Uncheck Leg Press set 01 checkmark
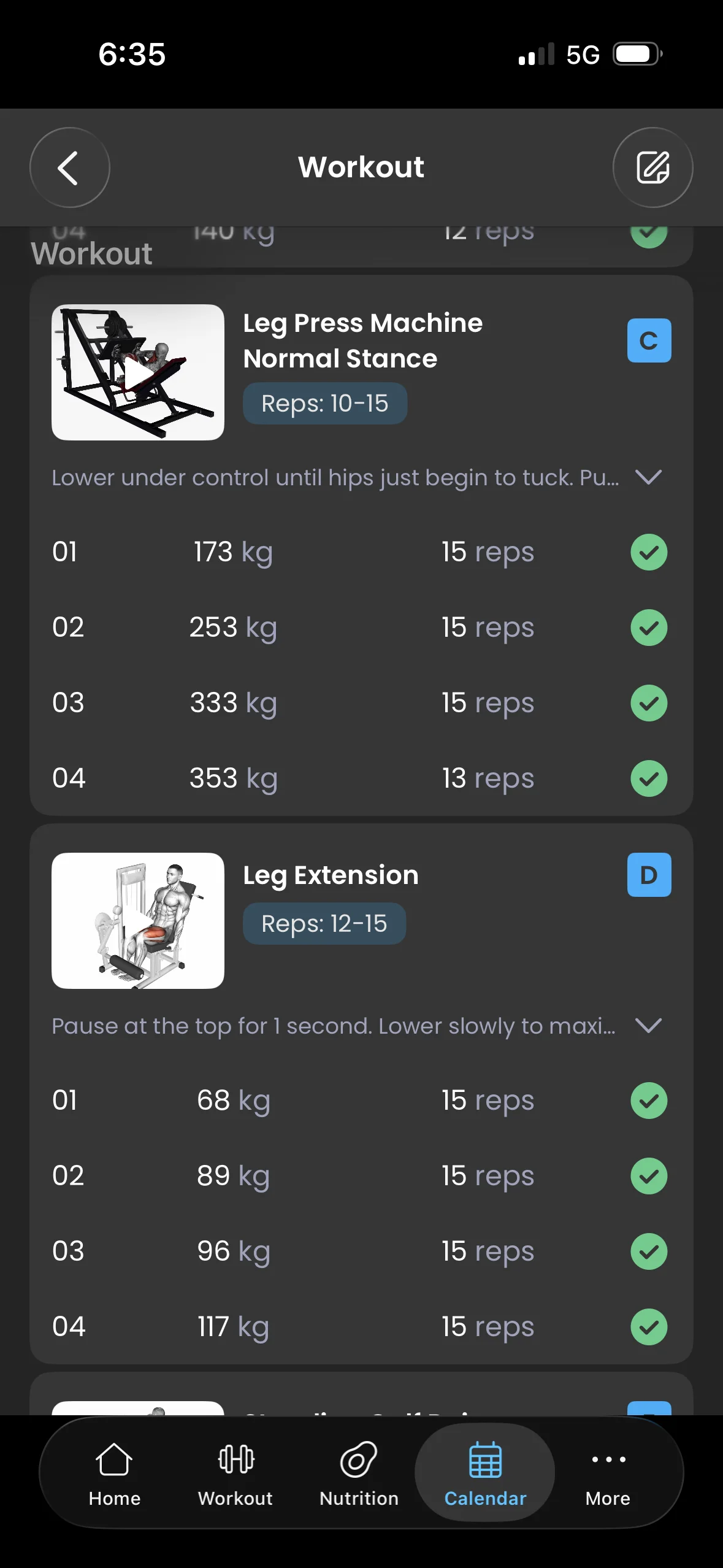This screenshot has height=1568, width=723. 649,552
